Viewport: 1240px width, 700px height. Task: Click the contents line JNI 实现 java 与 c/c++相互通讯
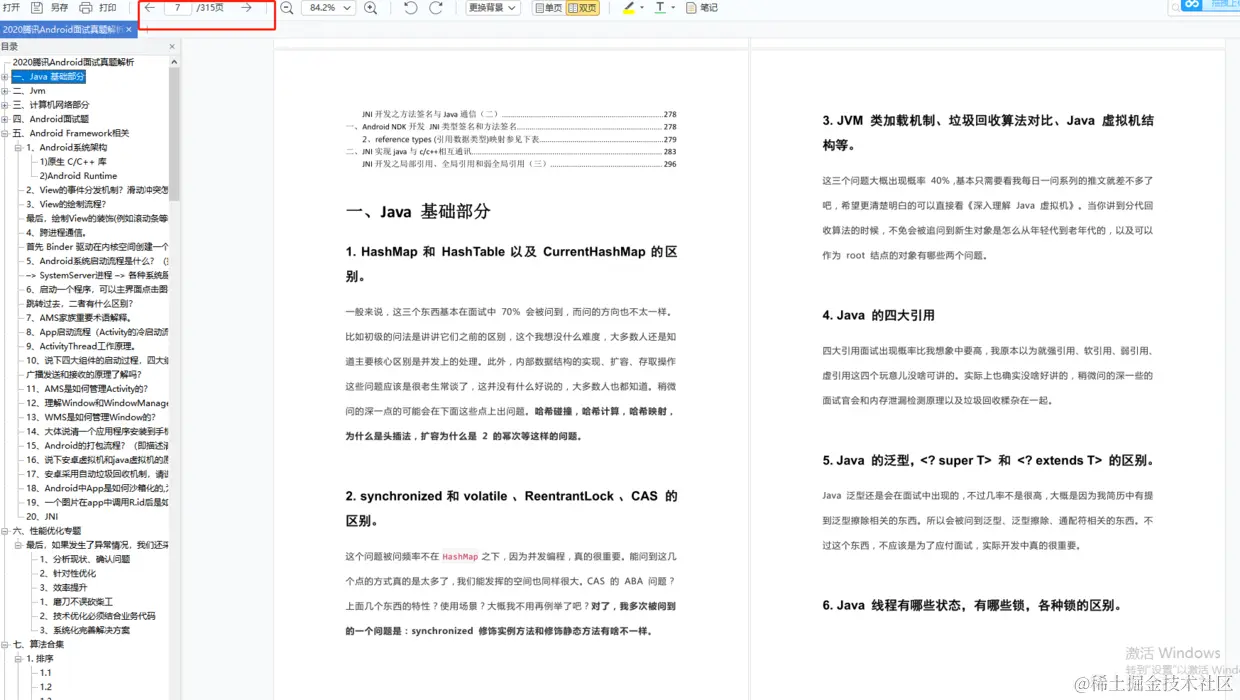click(511, 152)
